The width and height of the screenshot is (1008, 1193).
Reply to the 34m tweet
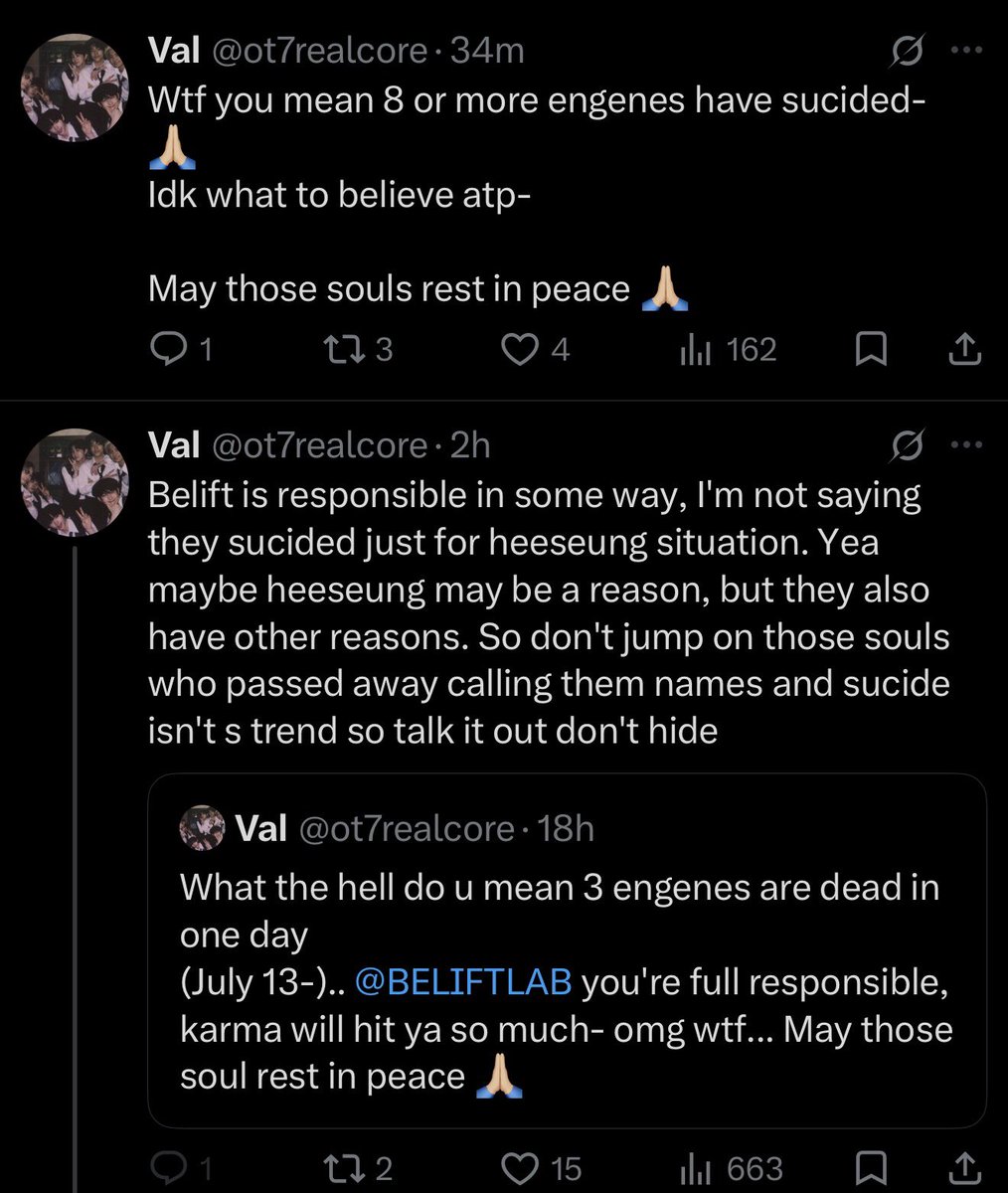(x=180, y=349)
